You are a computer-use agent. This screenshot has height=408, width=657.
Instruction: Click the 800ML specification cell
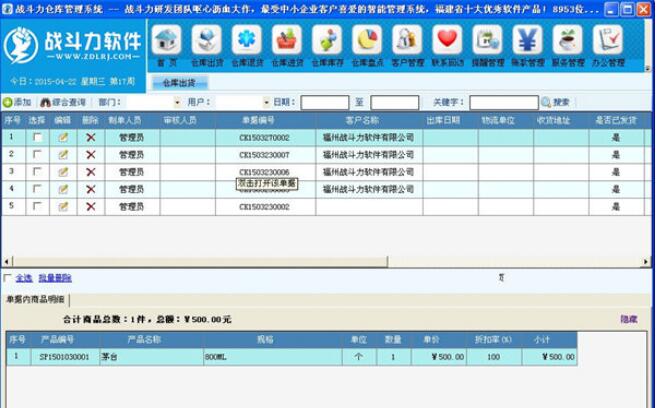point(273,357)
